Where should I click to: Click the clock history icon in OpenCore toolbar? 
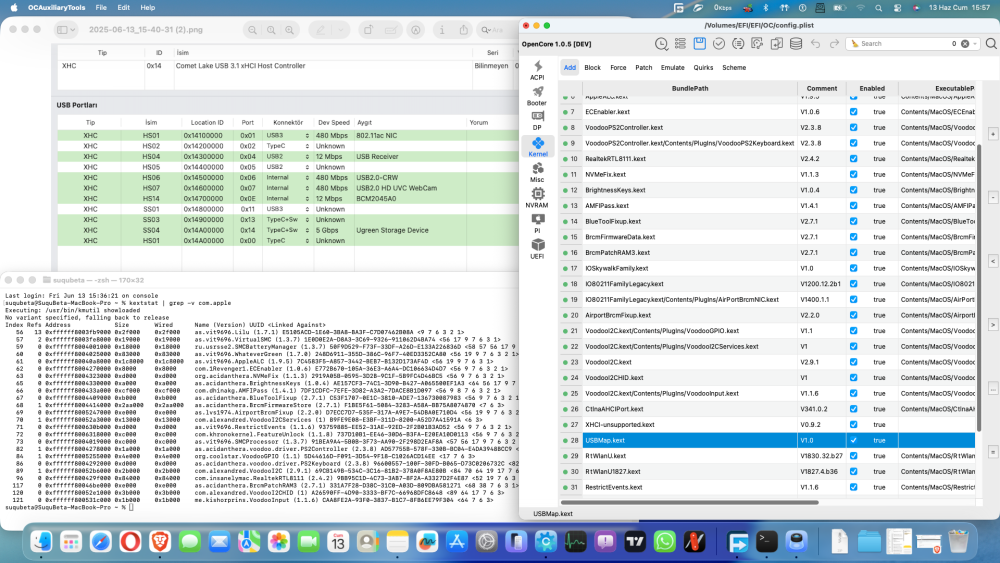tap(661, 43)
